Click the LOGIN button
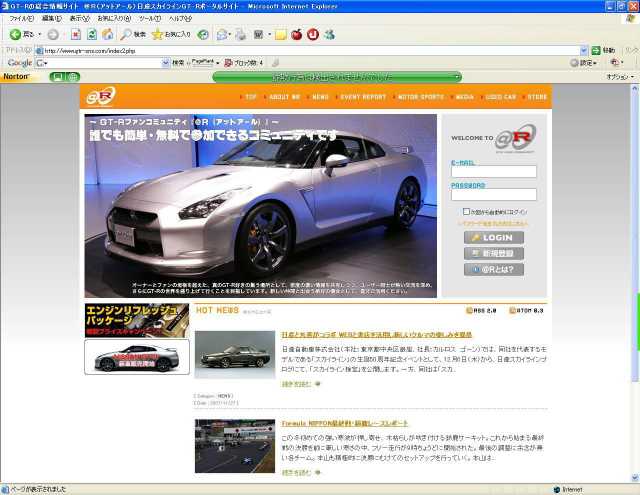This screenshot has height=495, width=640. (x=493, y=238)
